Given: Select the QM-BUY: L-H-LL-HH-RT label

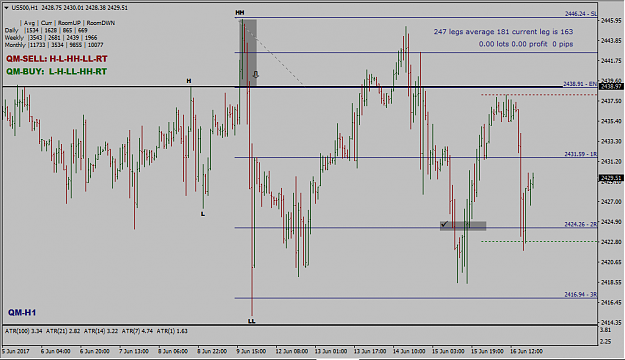Looking at the screenshot, I should (57, 72).
